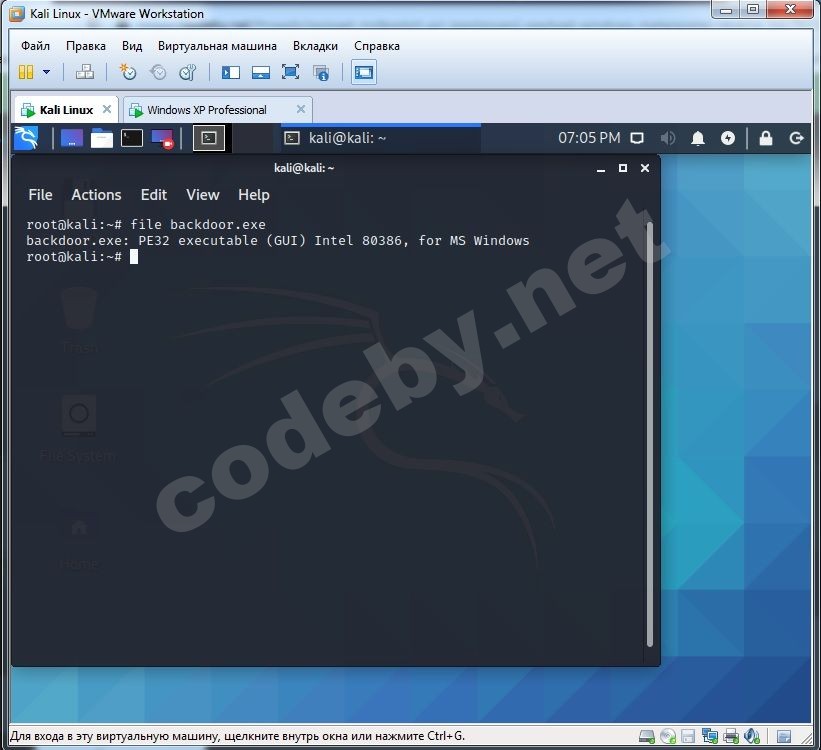Lock the screen with the padlock icon
Screen dimensions: 821x750
click(x=765, y=138)
